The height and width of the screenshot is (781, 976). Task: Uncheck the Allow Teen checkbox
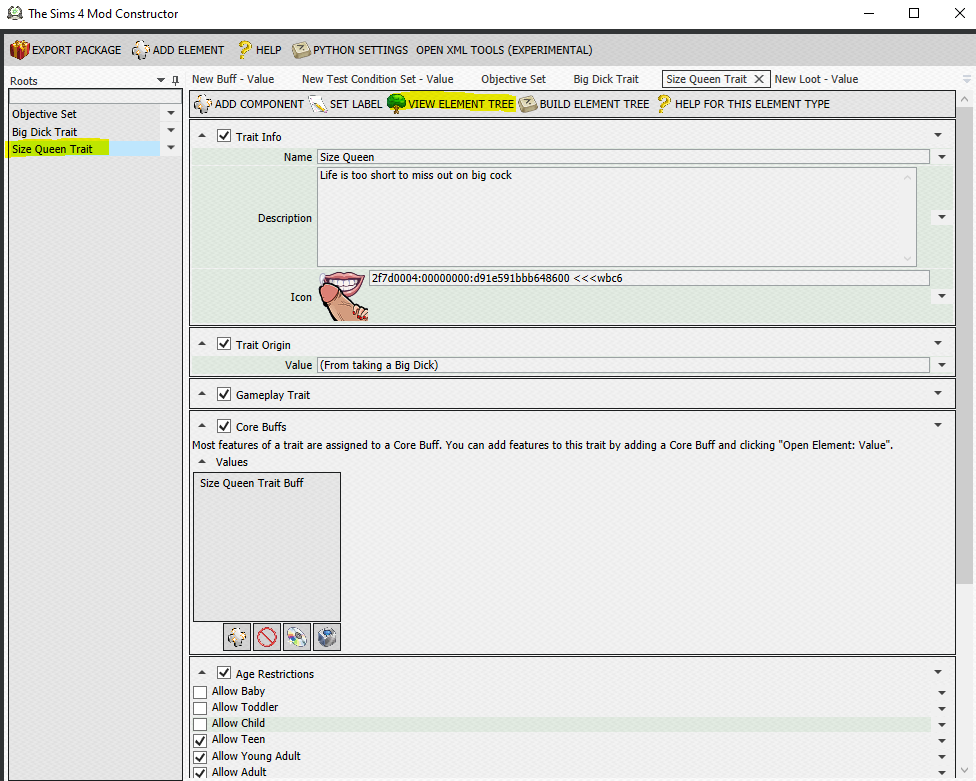(200, 741)
